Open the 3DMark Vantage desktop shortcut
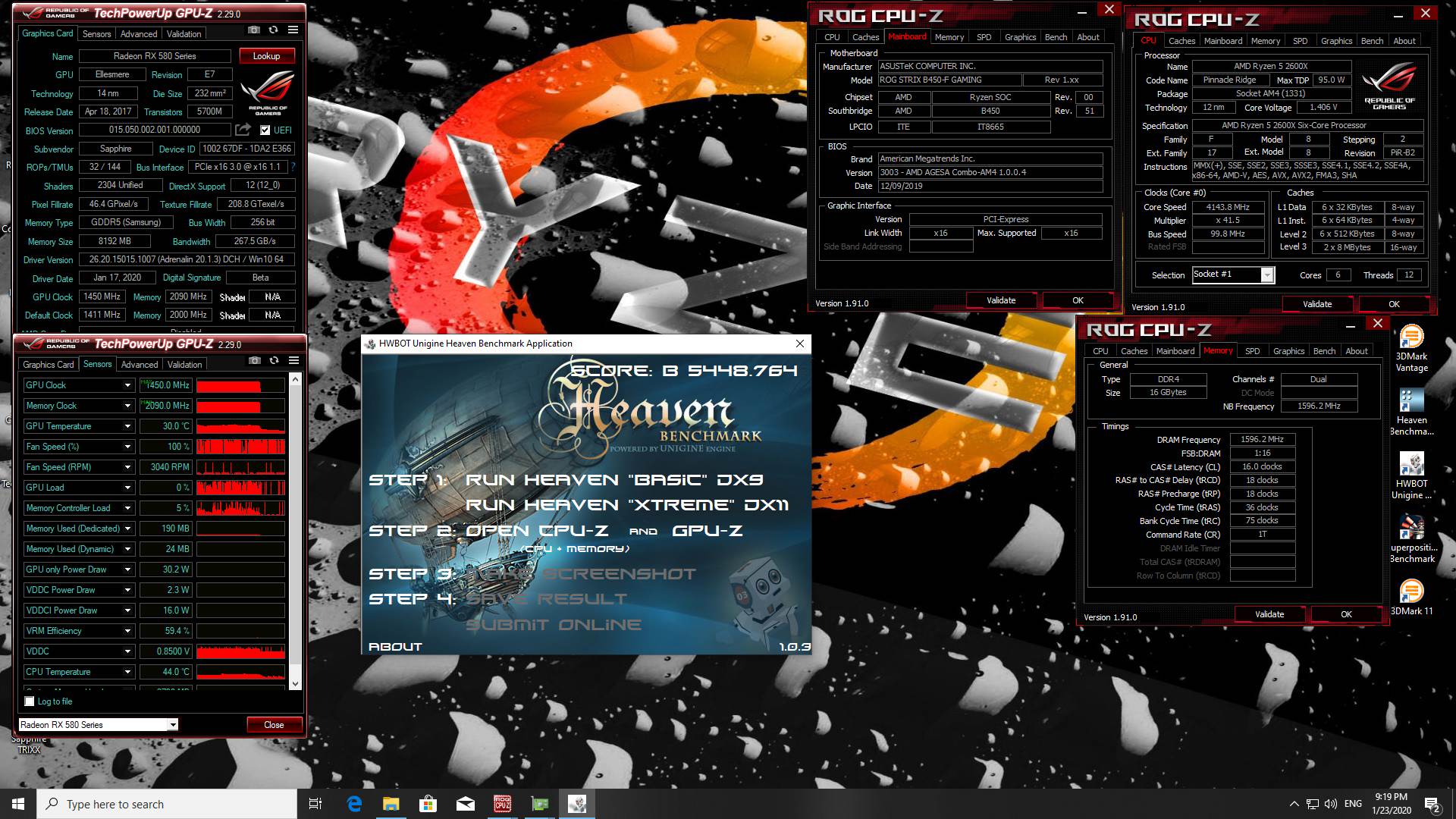1456x819 pixels. click(1412, 349)
